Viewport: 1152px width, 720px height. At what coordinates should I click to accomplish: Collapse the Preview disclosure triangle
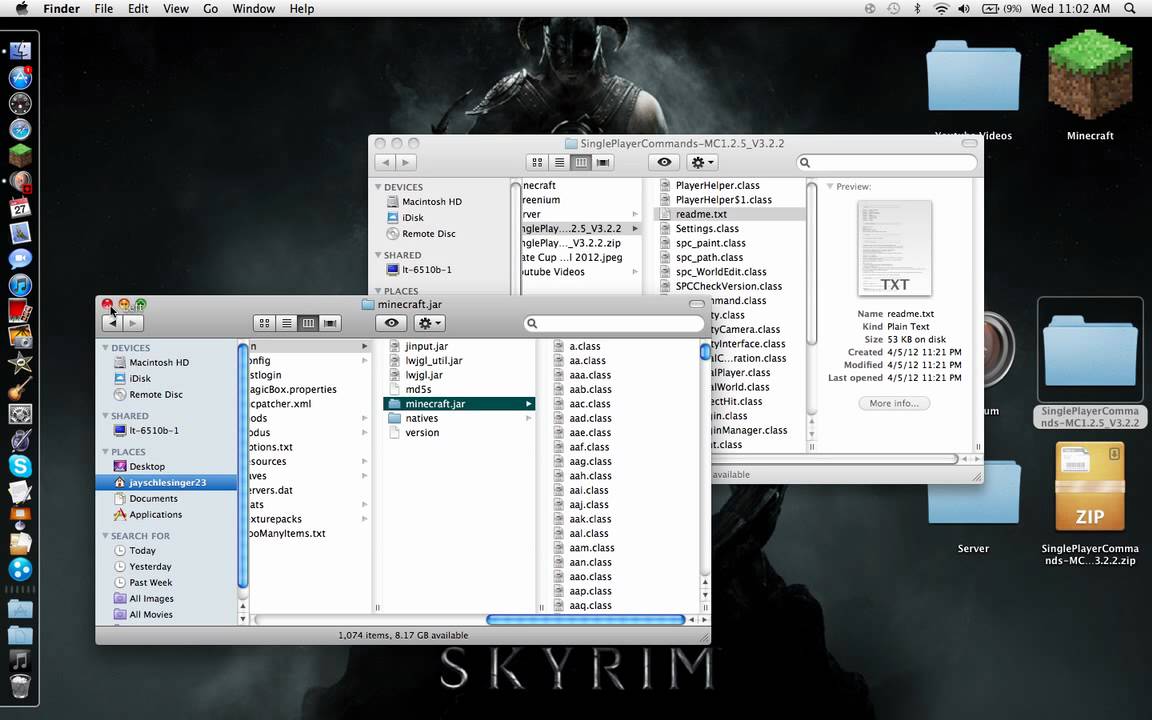(x=830, y=187)
